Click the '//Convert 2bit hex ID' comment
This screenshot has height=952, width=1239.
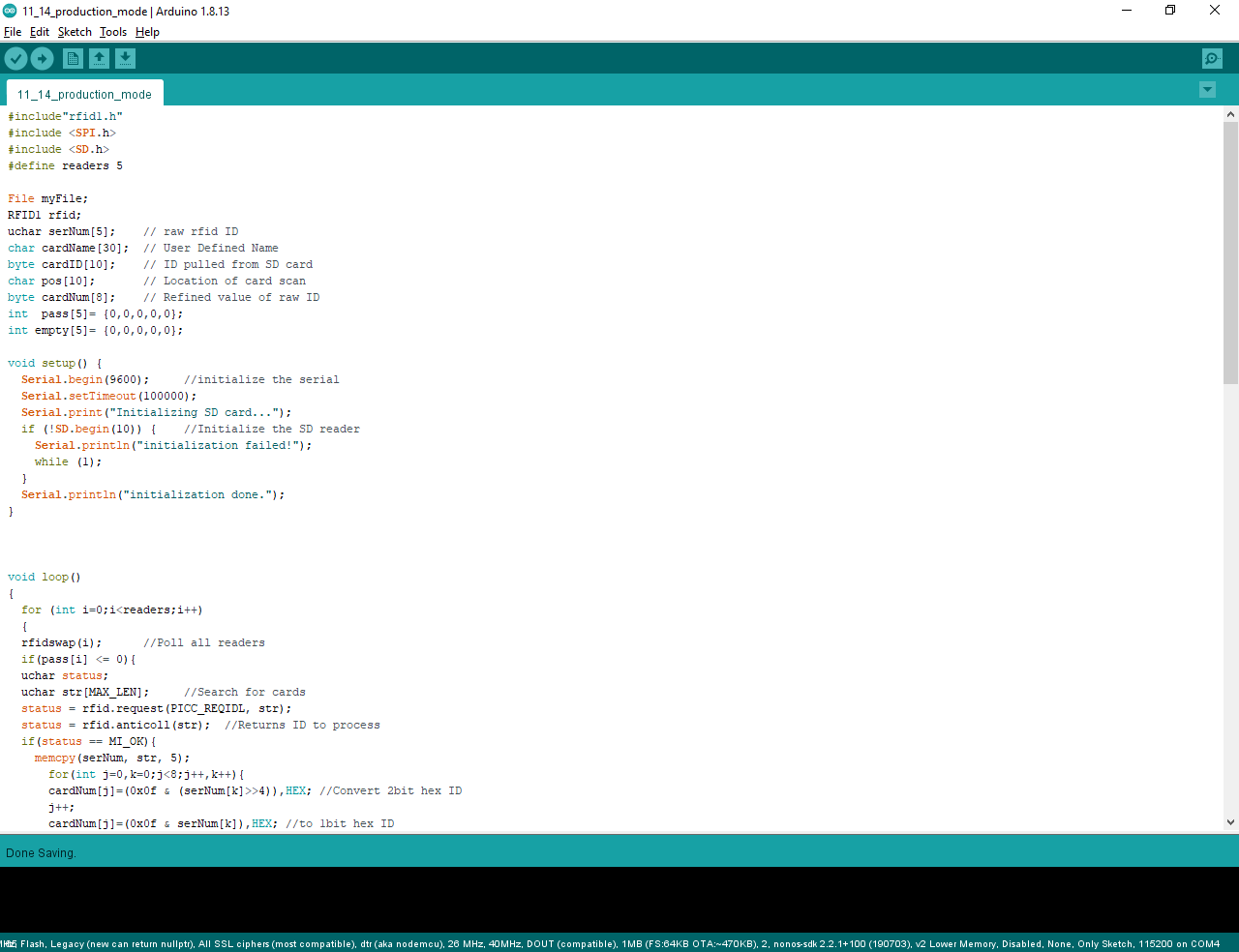pyautogui.click(x=390, y=790)
